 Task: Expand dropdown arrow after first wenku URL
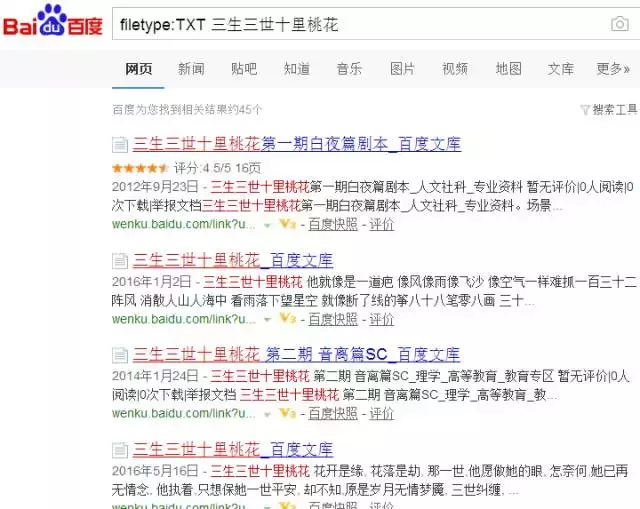267,225
